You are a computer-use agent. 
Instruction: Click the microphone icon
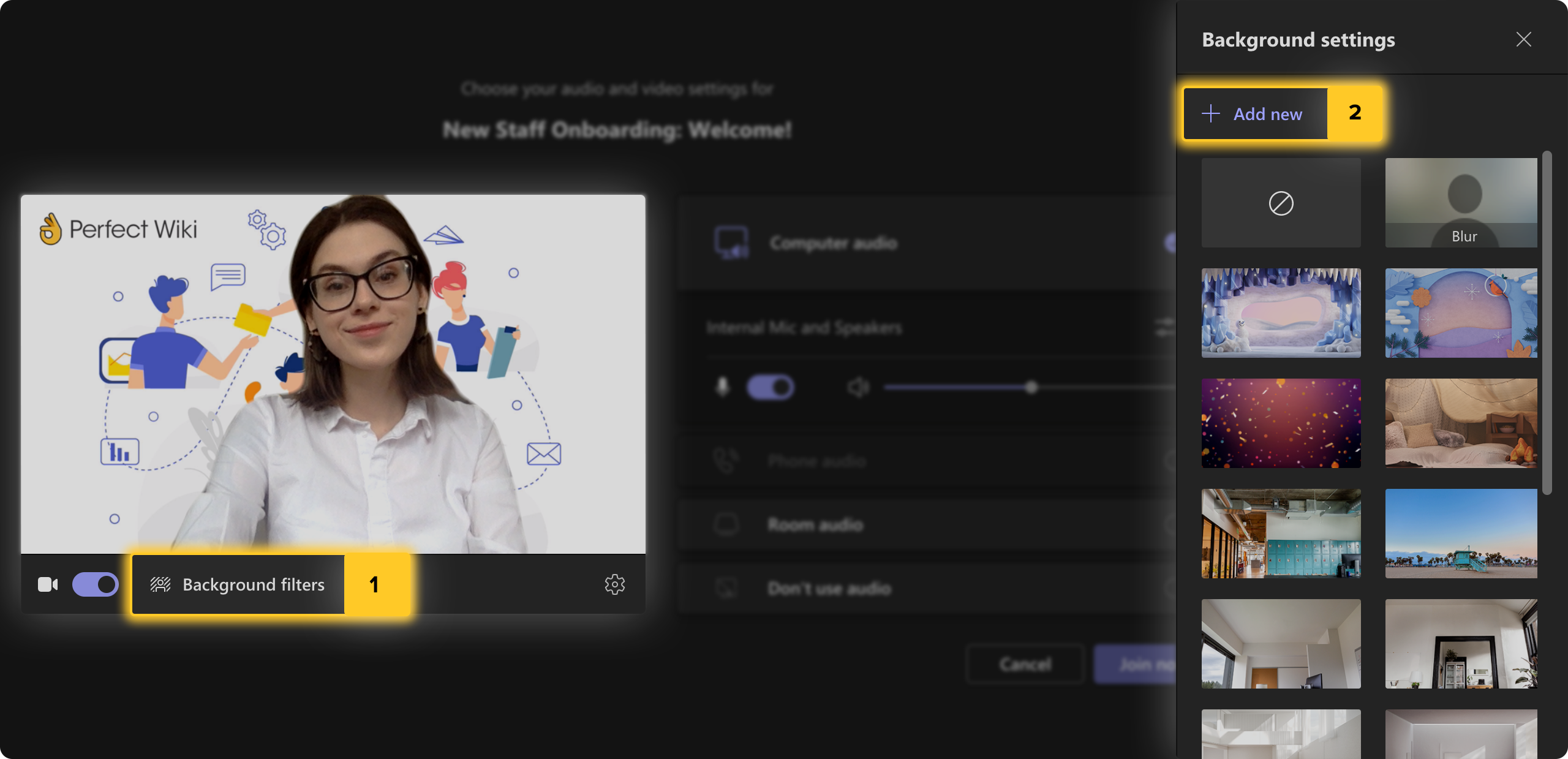pos(723,387)
